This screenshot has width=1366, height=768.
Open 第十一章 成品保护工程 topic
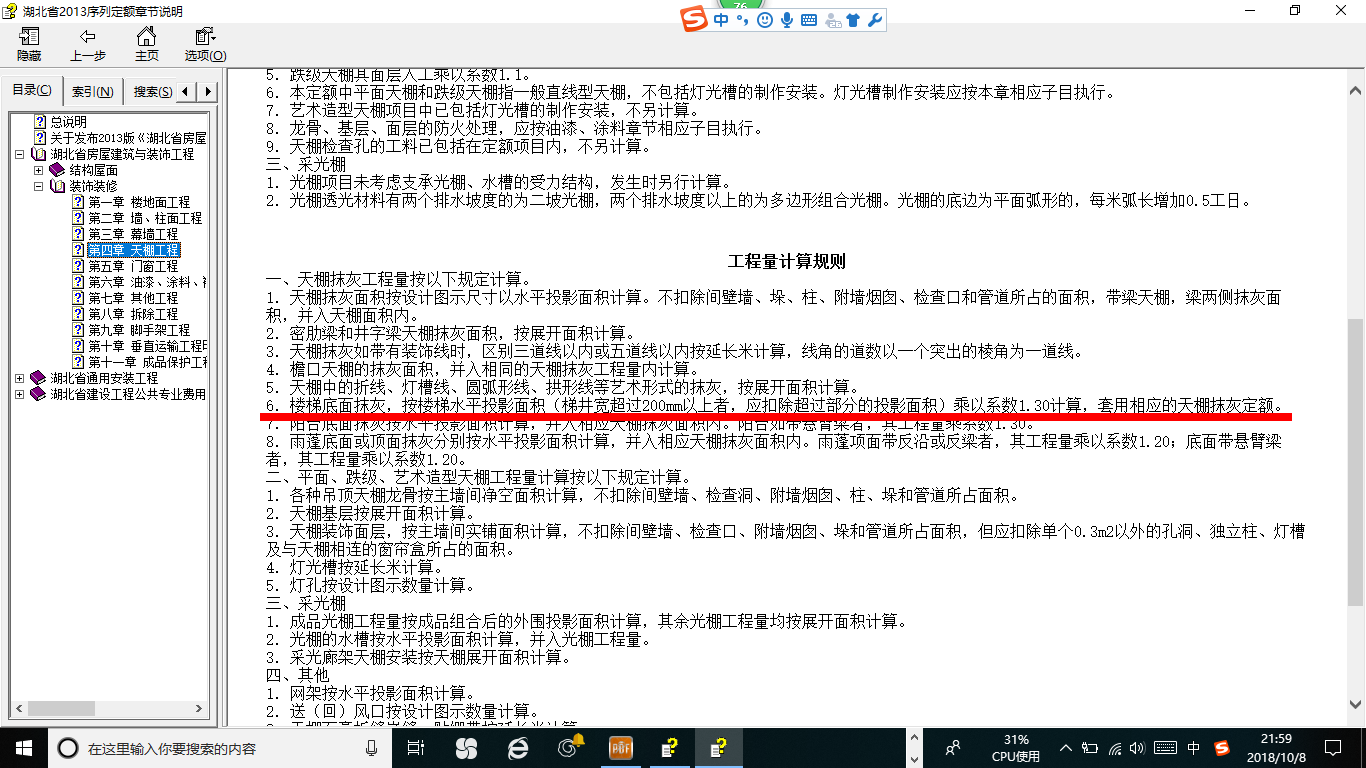coord(147,362)
